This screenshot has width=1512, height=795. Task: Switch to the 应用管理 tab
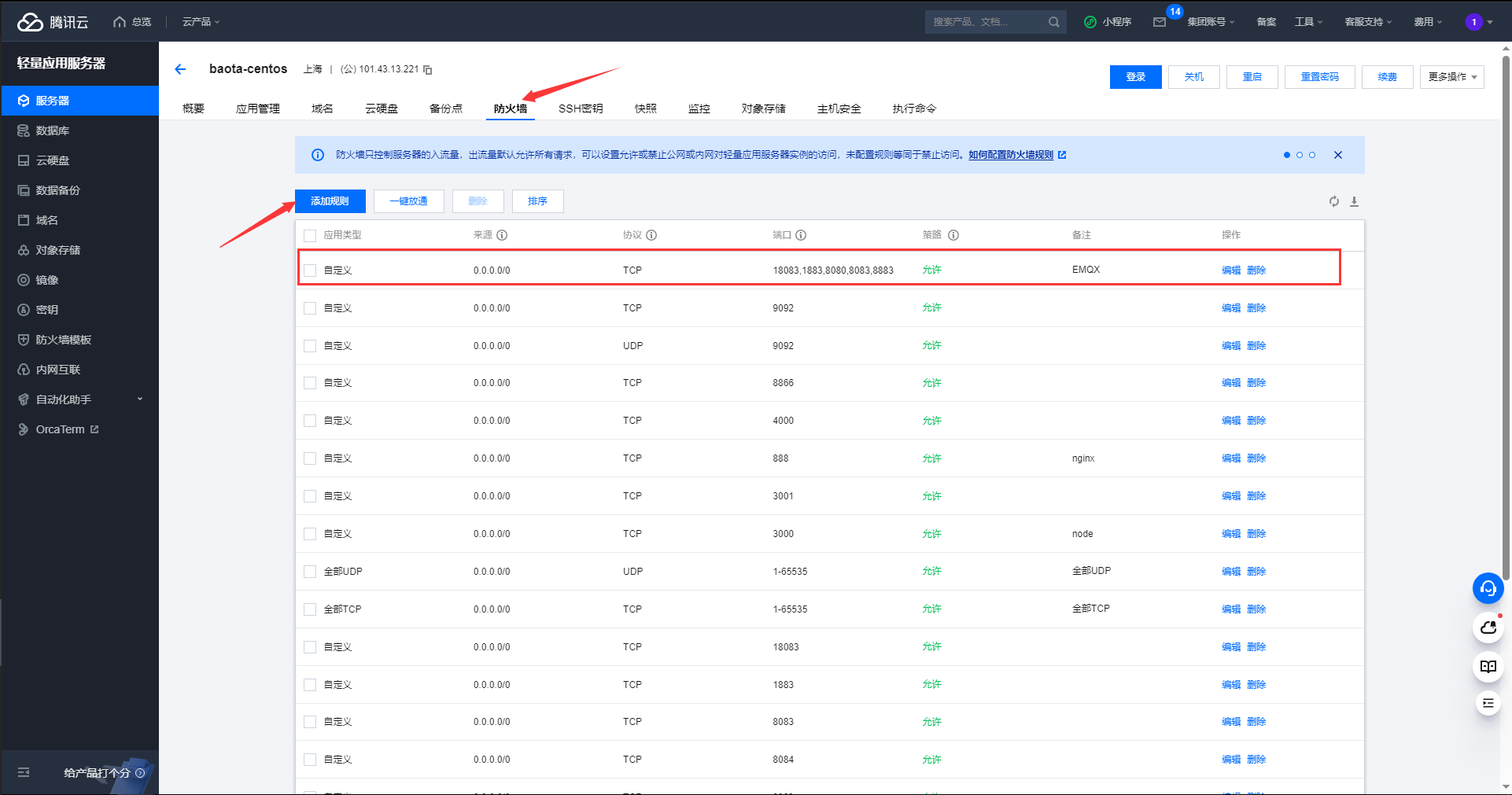tap(258, 109)
